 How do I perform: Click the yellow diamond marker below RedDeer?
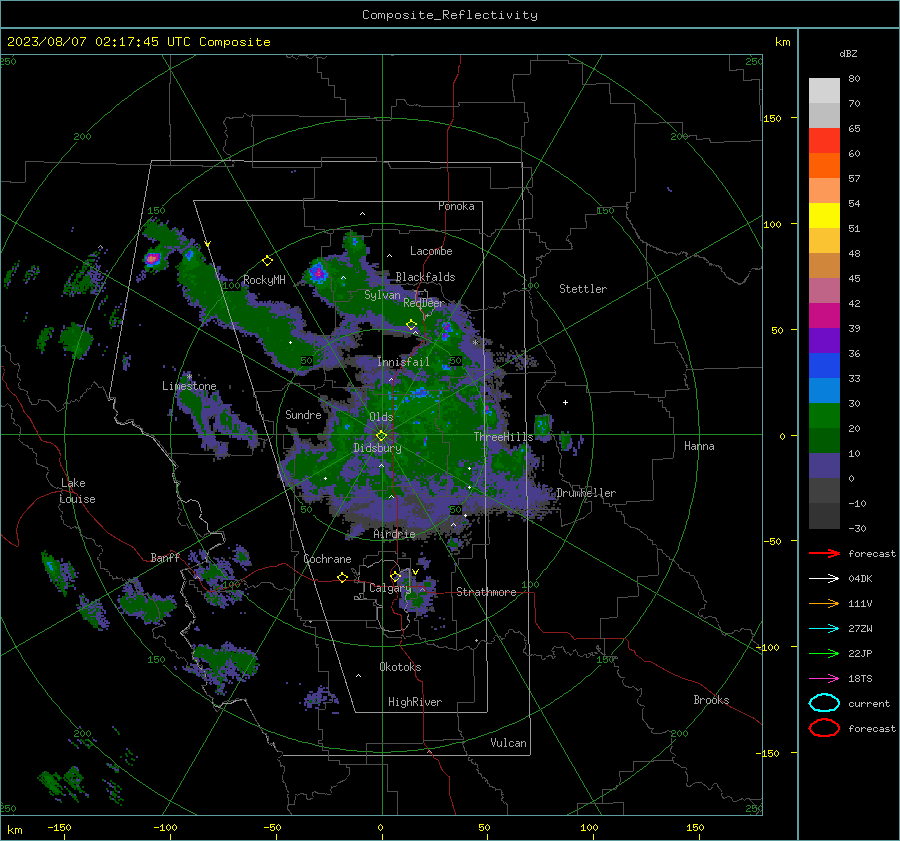click(411, 325)
